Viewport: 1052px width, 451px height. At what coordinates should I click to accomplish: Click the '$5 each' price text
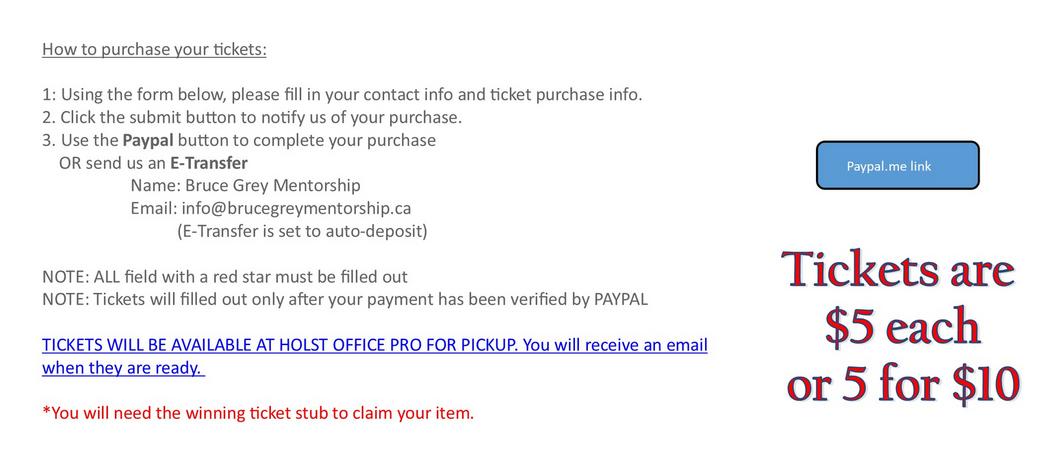coord(902,327)
